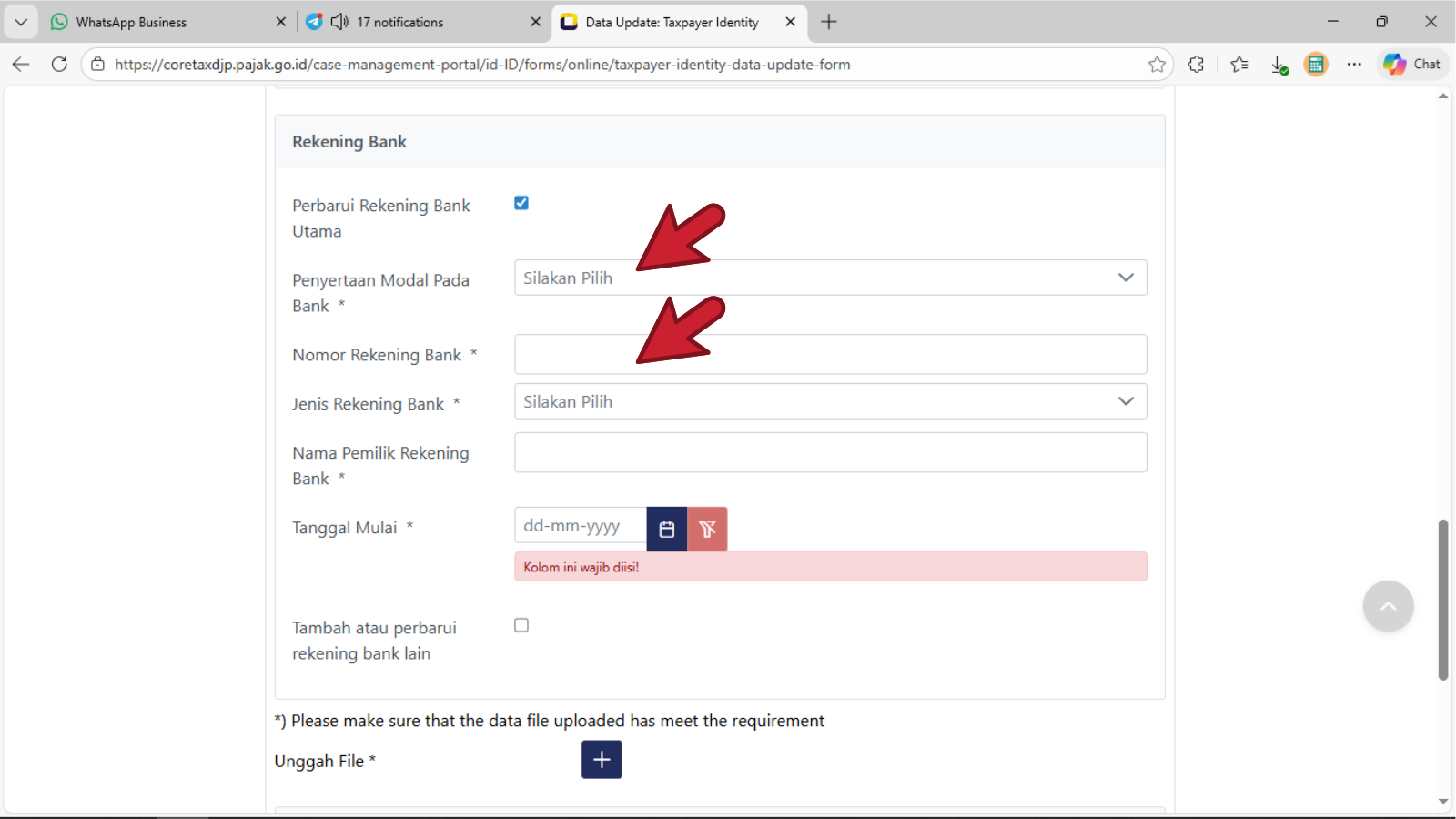The height and width of the screenshot is (819, 1456).
Task: Click the page vertical scrollbar thumb
Action: coord(1442,601)
